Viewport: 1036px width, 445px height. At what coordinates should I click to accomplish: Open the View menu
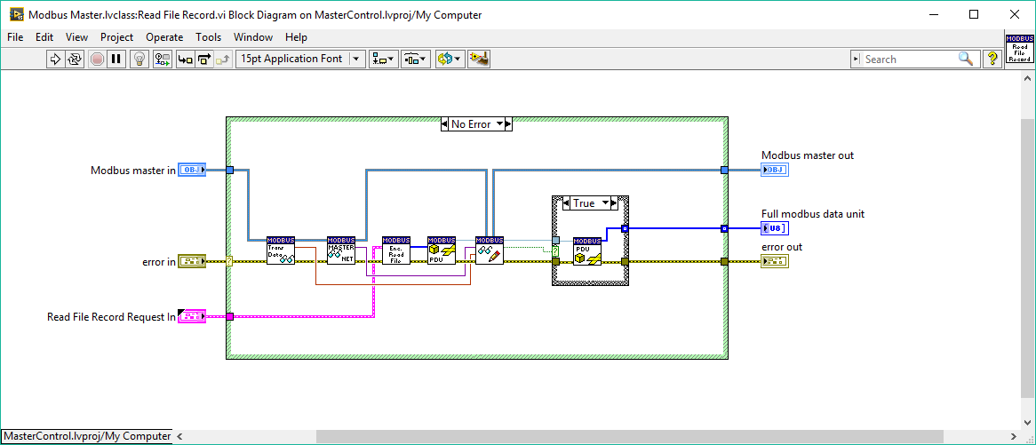pos(77,38)
